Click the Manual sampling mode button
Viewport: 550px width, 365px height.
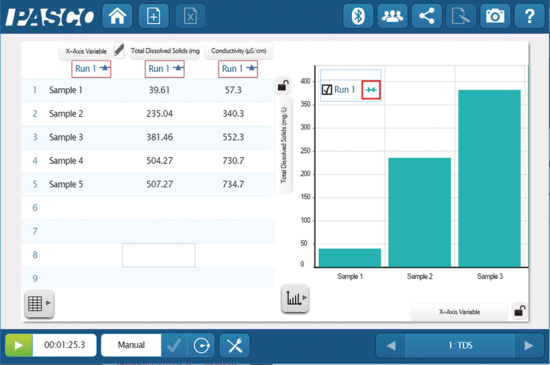(131, 345)
